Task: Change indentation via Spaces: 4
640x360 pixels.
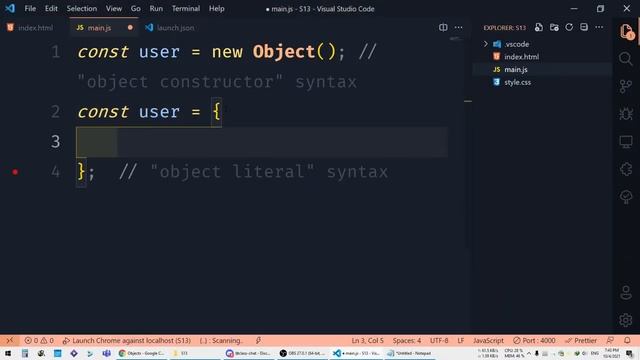Action: tap(407, 340)
